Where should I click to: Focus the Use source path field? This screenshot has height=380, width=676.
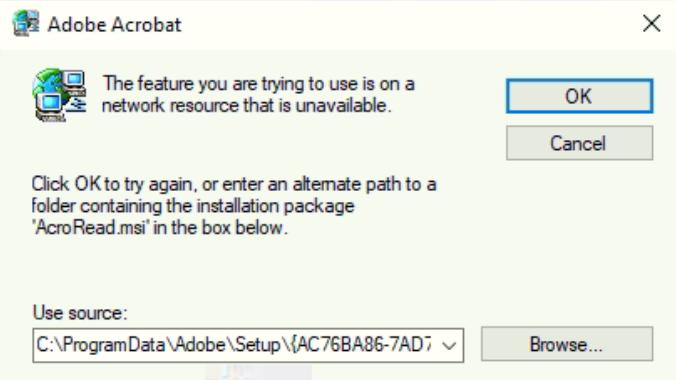pos(248,345)
